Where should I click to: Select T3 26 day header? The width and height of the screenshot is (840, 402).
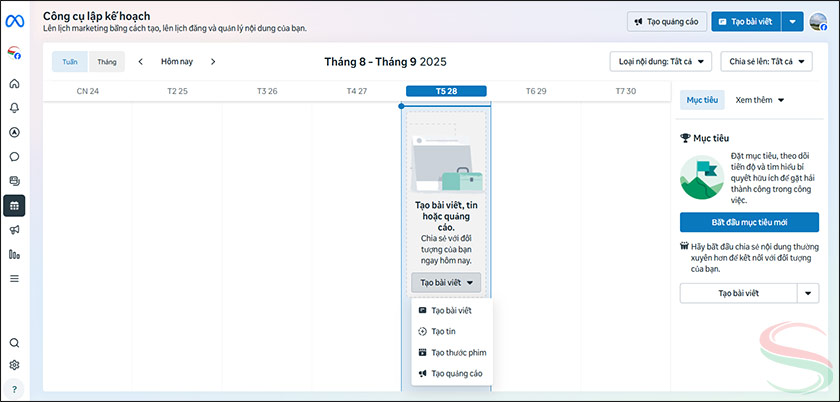point(267,91)
